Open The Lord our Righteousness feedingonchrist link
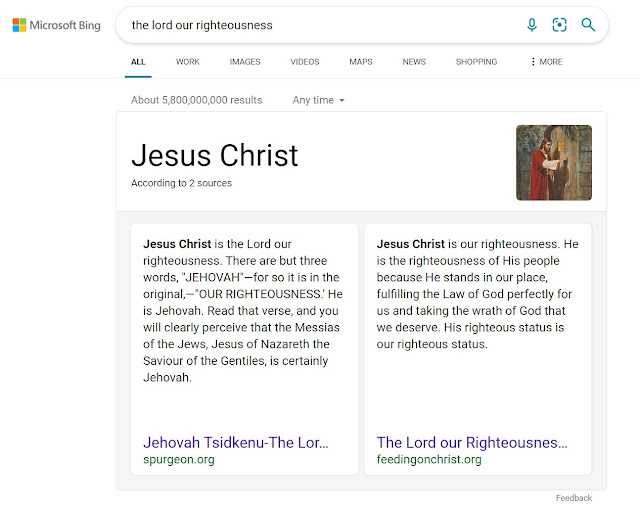 [x=472, y=442]
